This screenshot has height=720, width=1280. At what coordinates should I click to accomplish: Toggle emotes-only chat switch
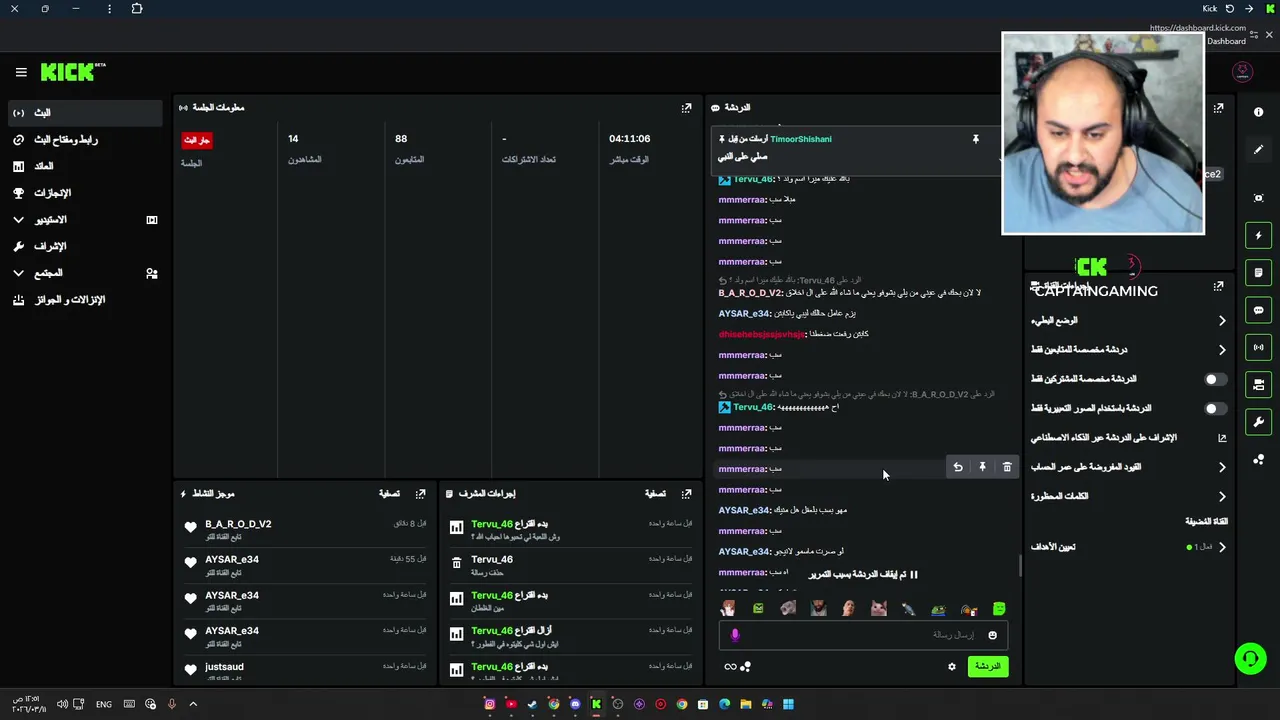click(x=1214, y=409)
